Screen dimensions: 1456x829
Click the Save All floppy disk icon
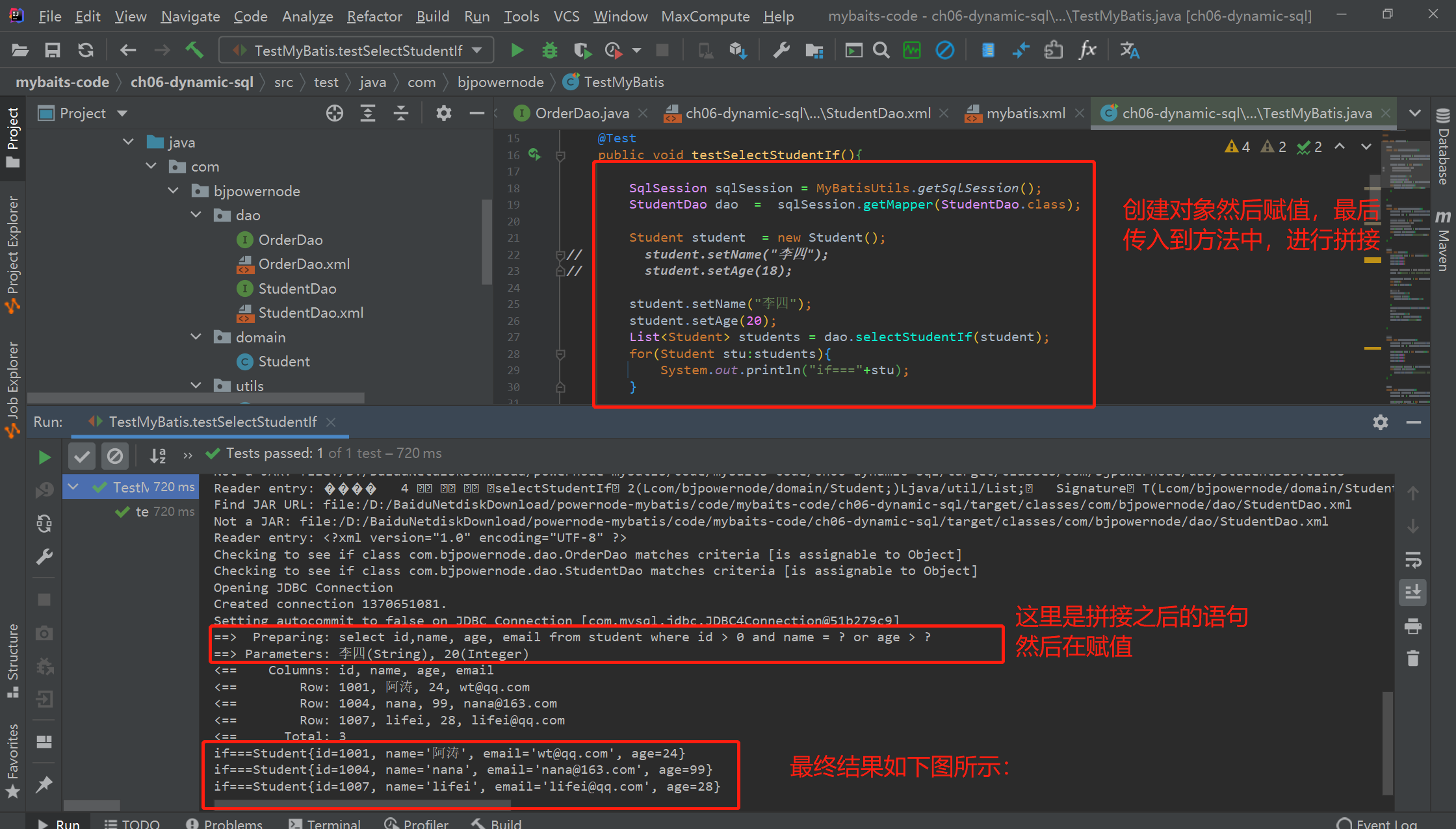pos(53,50)
